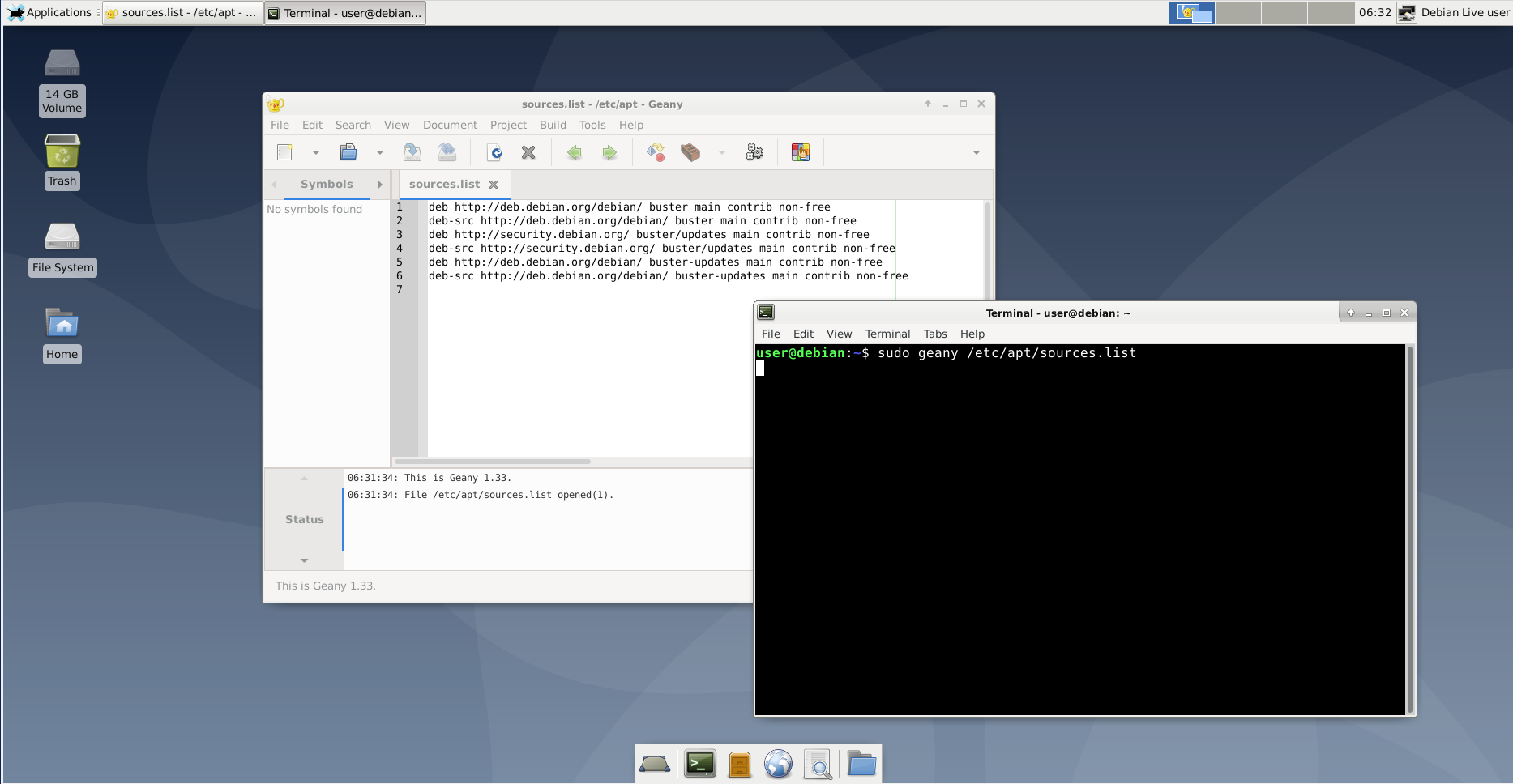Open Geany's Edit menu
The width and height of the screenshot is (1513, 784).
coord(312,125)
